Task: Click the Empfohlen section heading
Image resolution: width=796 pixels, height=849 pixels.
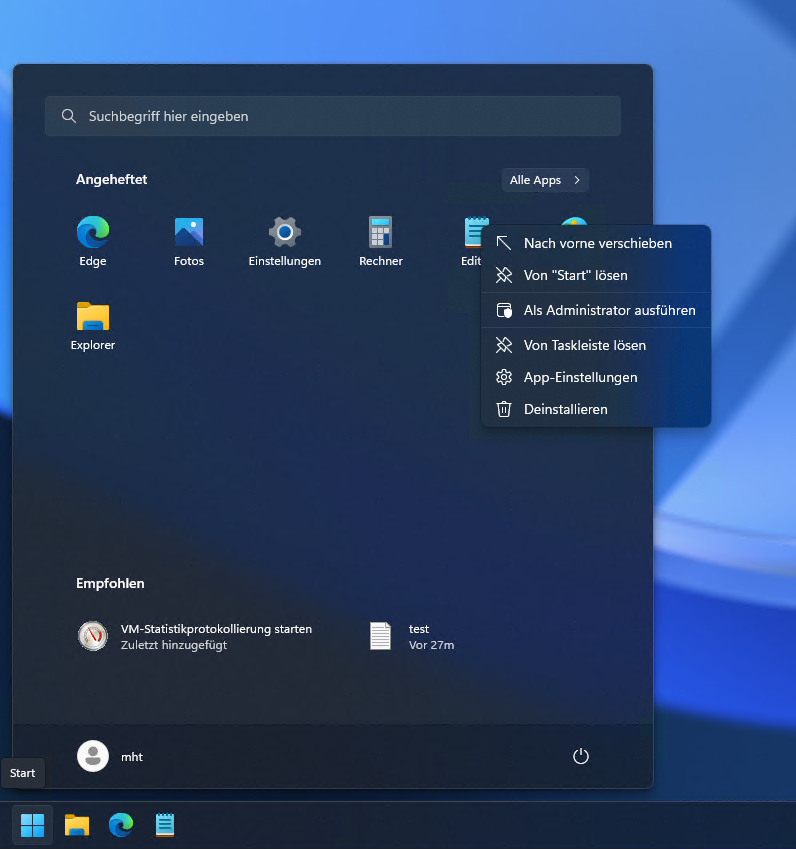Action: pyautogui.click(x=110, y=583)
